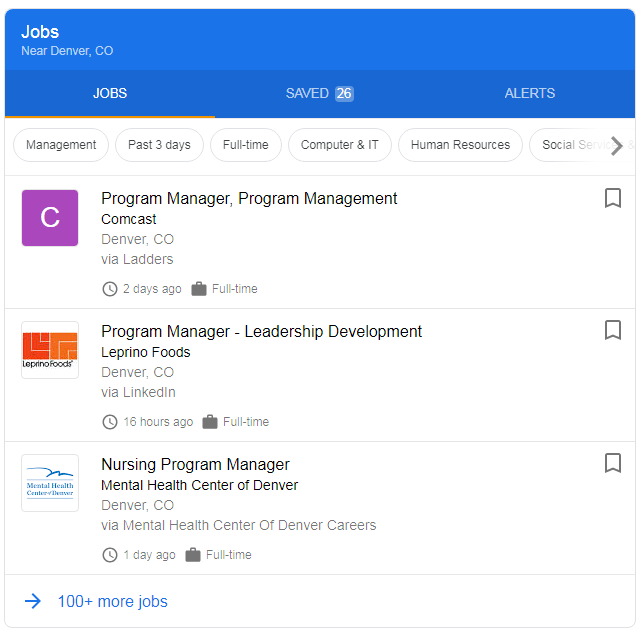Click the Leprino Foods logo
640x639 pixels.
click(x=50, y=350)
